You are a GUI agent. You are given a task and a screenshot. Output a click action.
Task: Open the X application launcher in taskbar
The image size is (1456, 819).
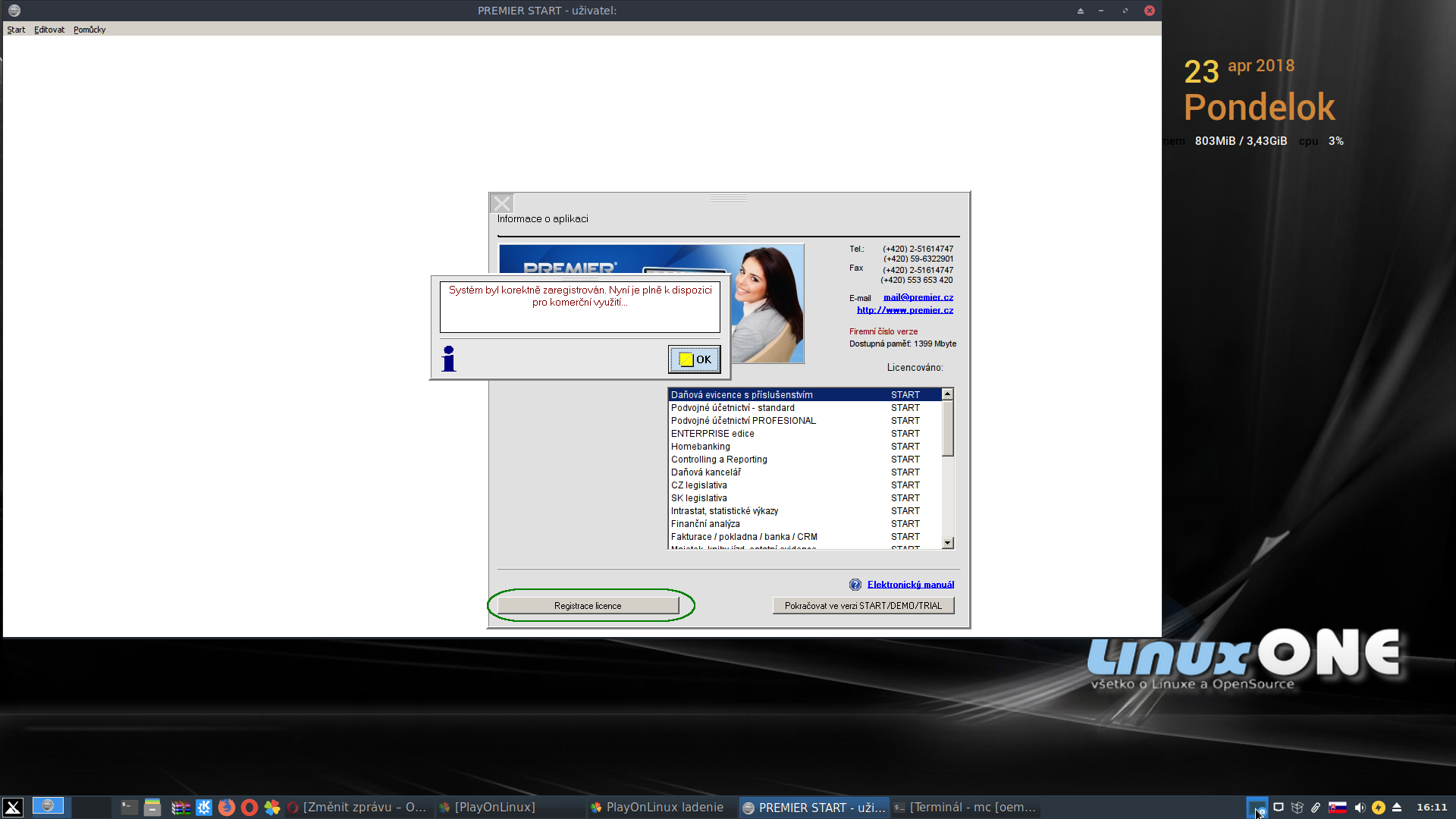pos(13,808)
